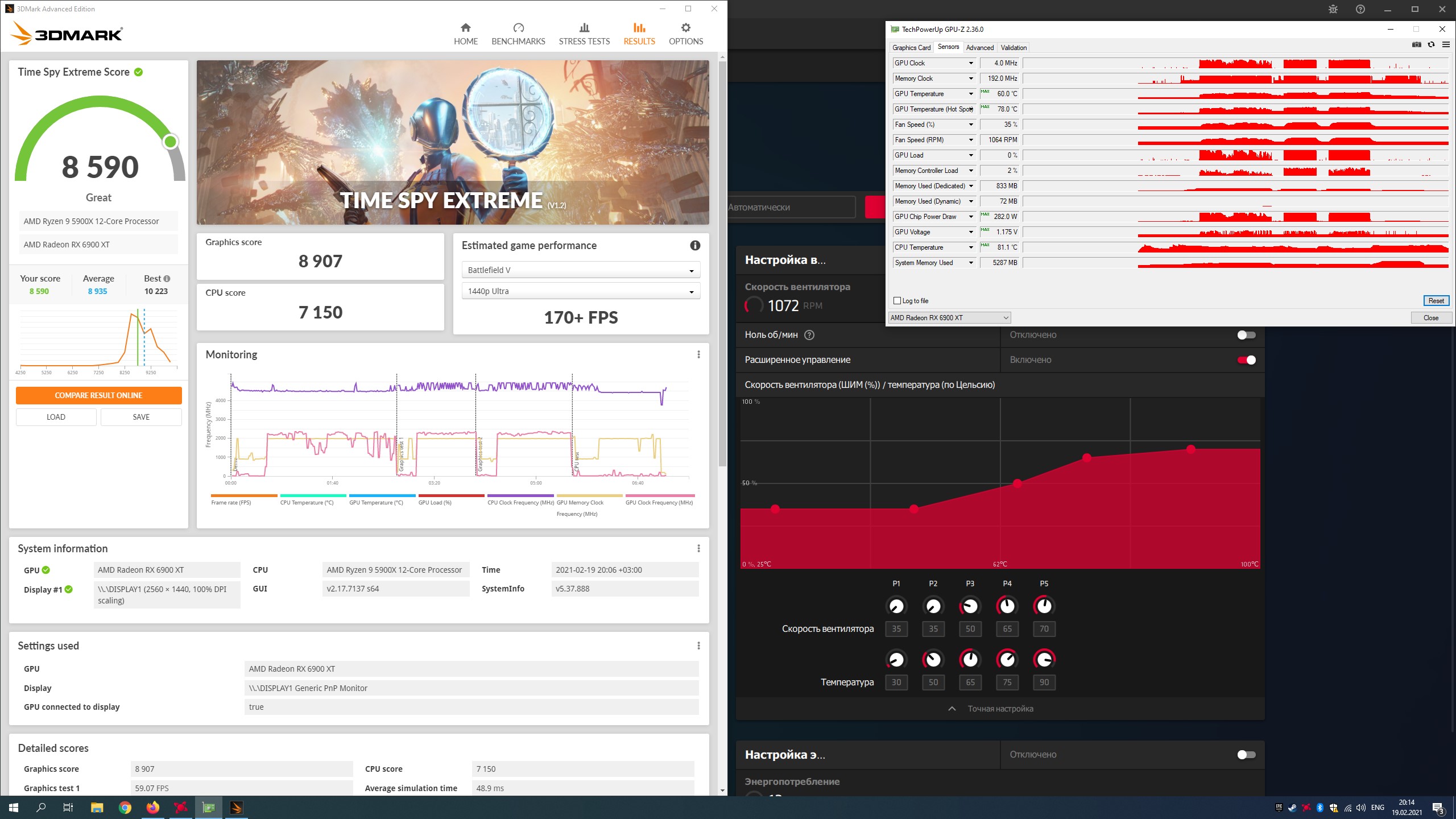This screenshot has height=819, width=1456.
Task: Click GPU-Z screenshot camera icon
Action: [1416, 45]
